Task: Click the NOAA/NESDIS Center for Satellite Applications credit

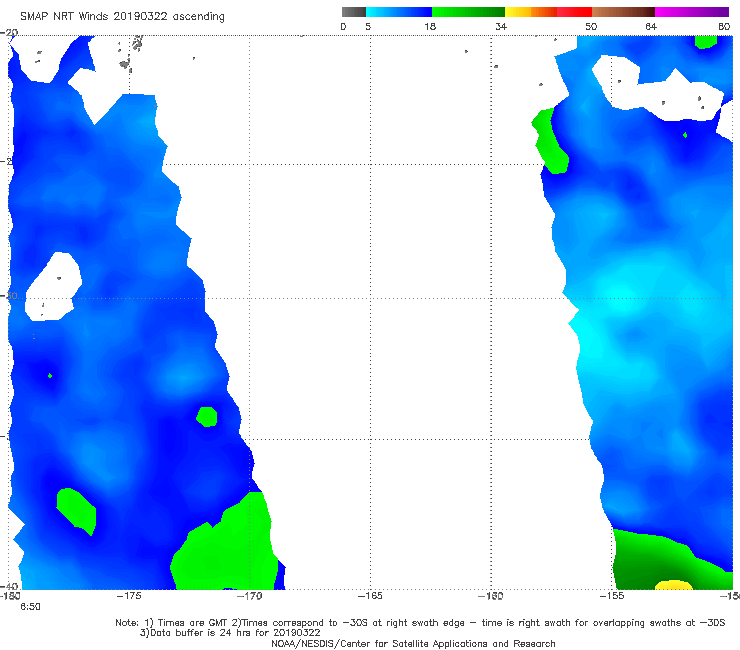Action: [413, 643]
